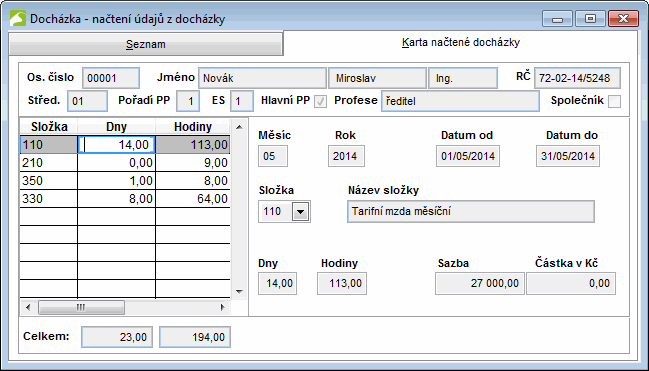Click the Hodiny column header
Viewport: 649px width, 371px height.
[x=193, y=127]
